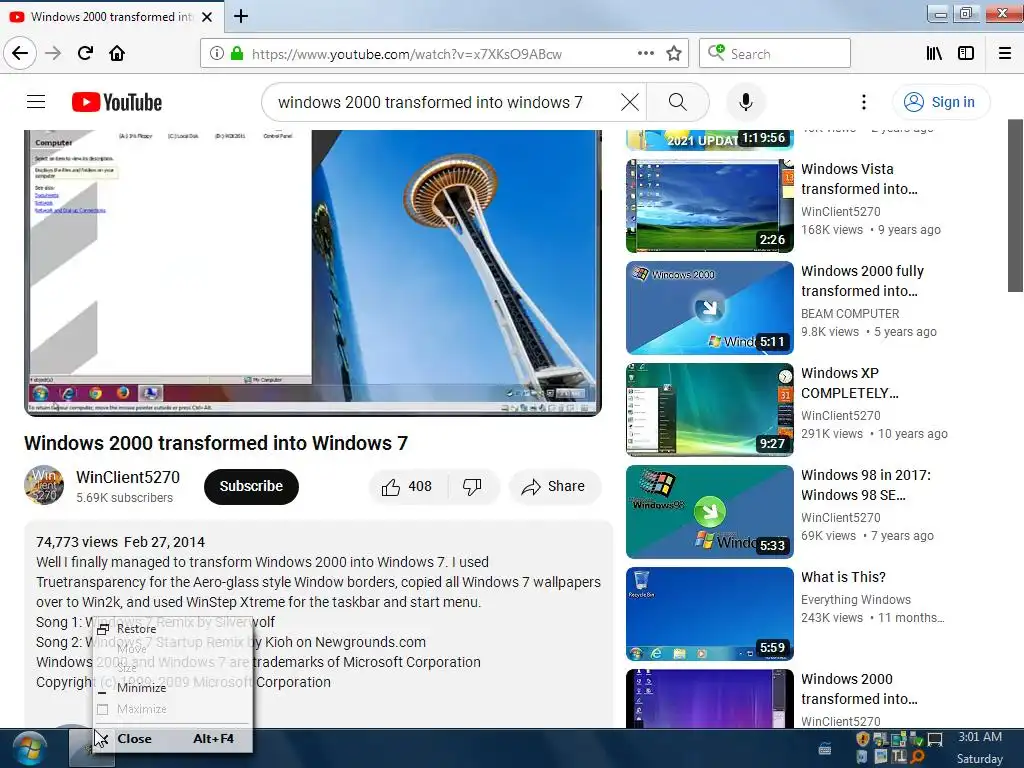The image size is (1024, 768).
Task: Click the monitor display tray icon
Action: (935, 739)
